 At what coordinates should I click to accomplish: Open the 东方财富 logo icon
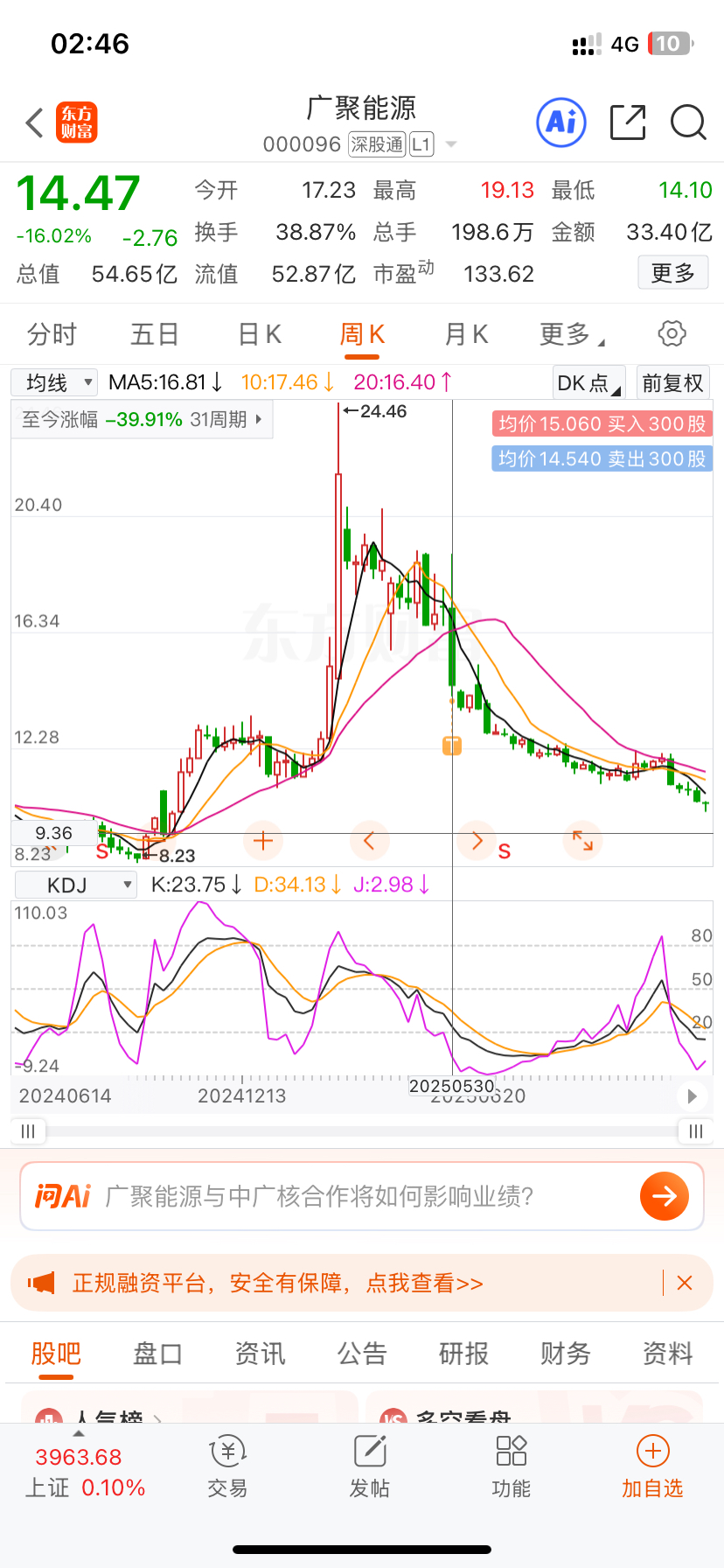[x=77, y=122]
